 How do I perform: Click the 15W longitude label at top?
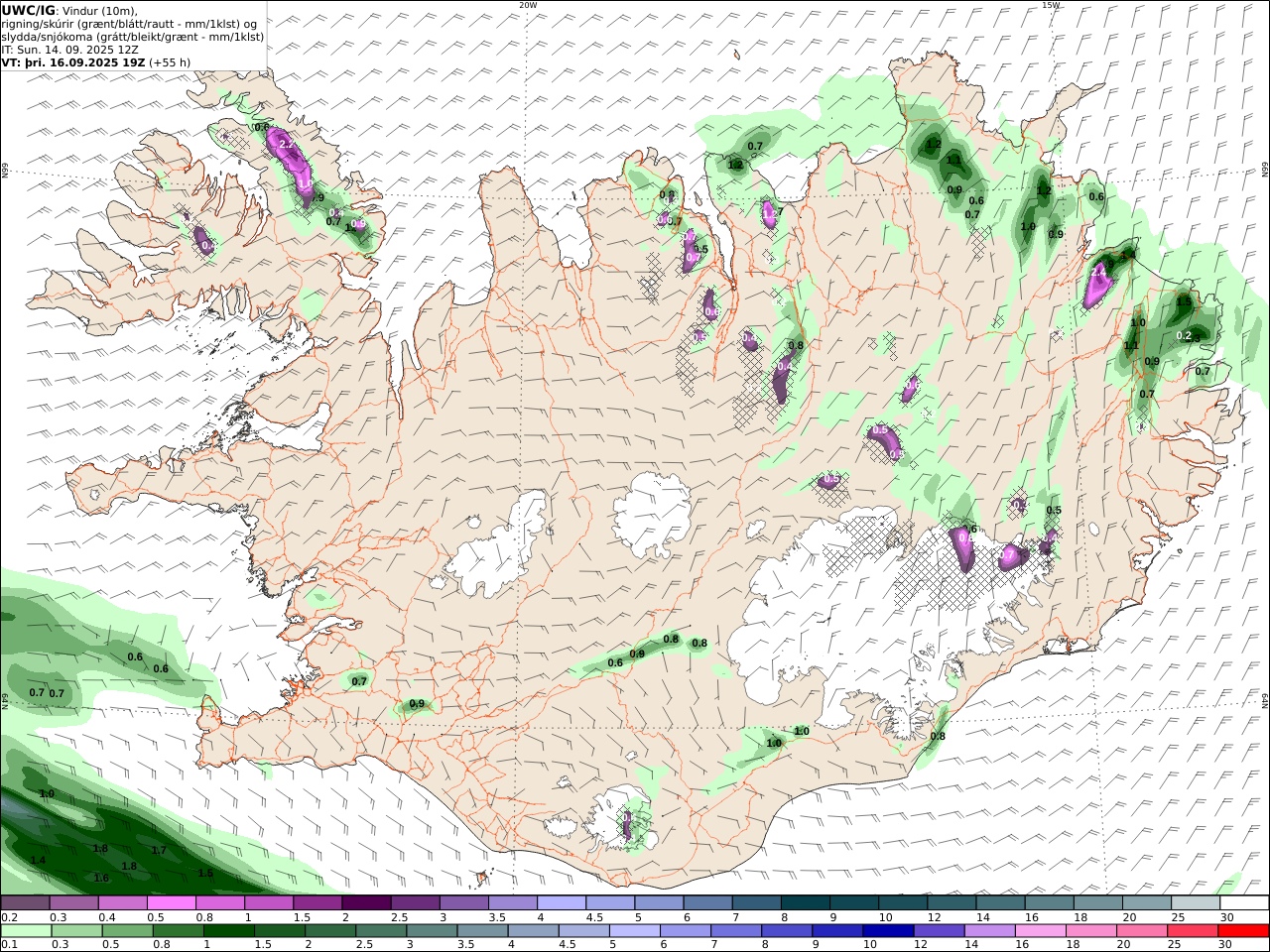1051,5
